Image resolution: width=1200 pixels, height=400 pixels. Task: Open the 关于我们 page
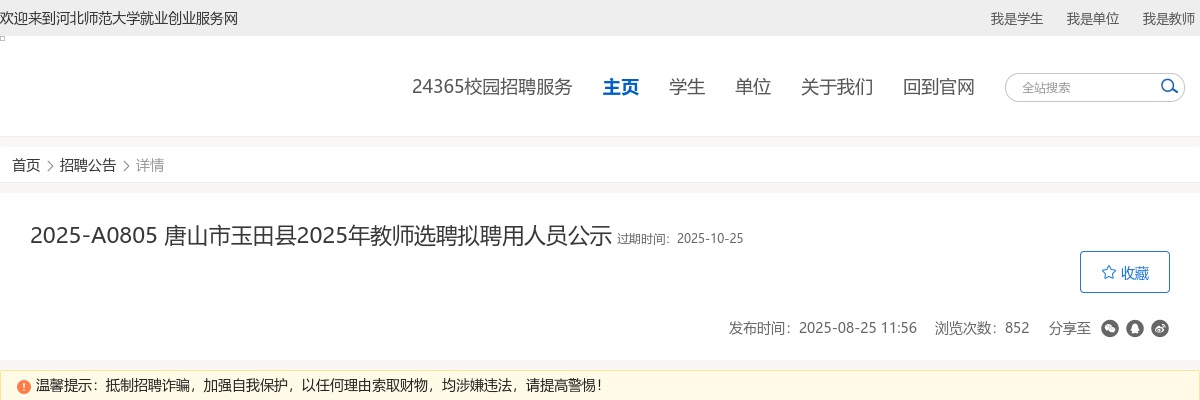coord(837,87)
